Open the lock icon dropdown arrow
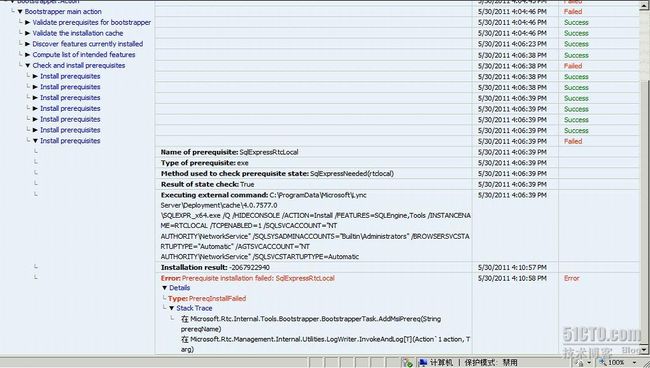Image resolution: width=650 pixels, height=368 pixels. [589, 363]
